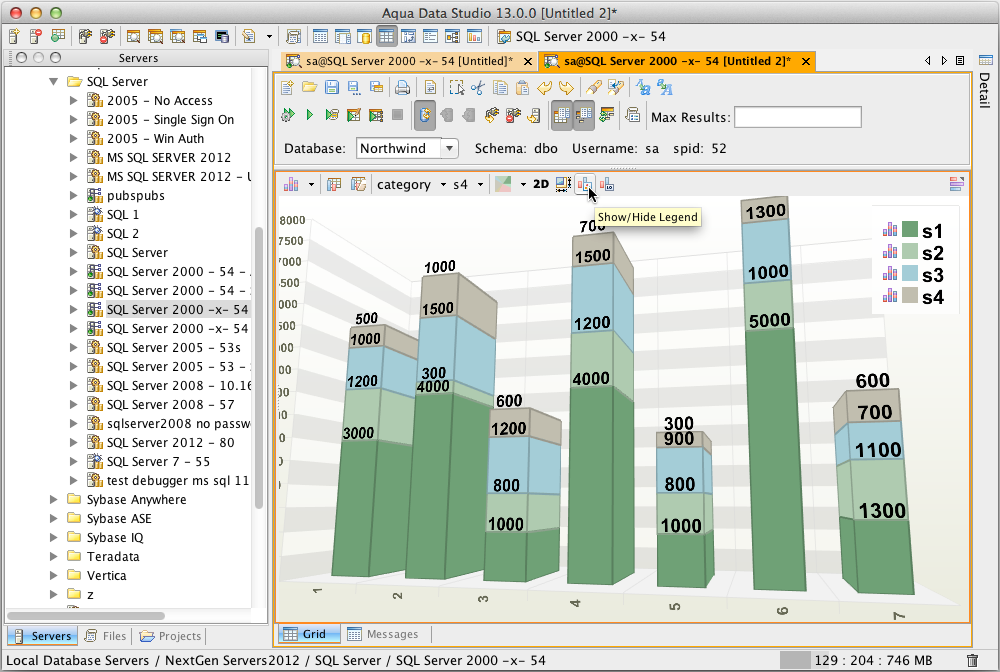Open the Messages tab
This screenshot has width=1000, height=672.
coord(384,634)
